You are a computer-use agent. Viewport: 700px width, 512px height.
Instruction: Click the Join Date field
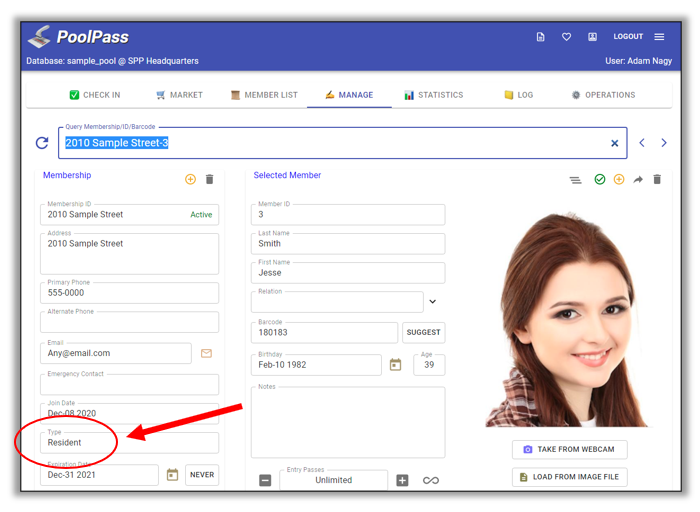tap(129, 413)
